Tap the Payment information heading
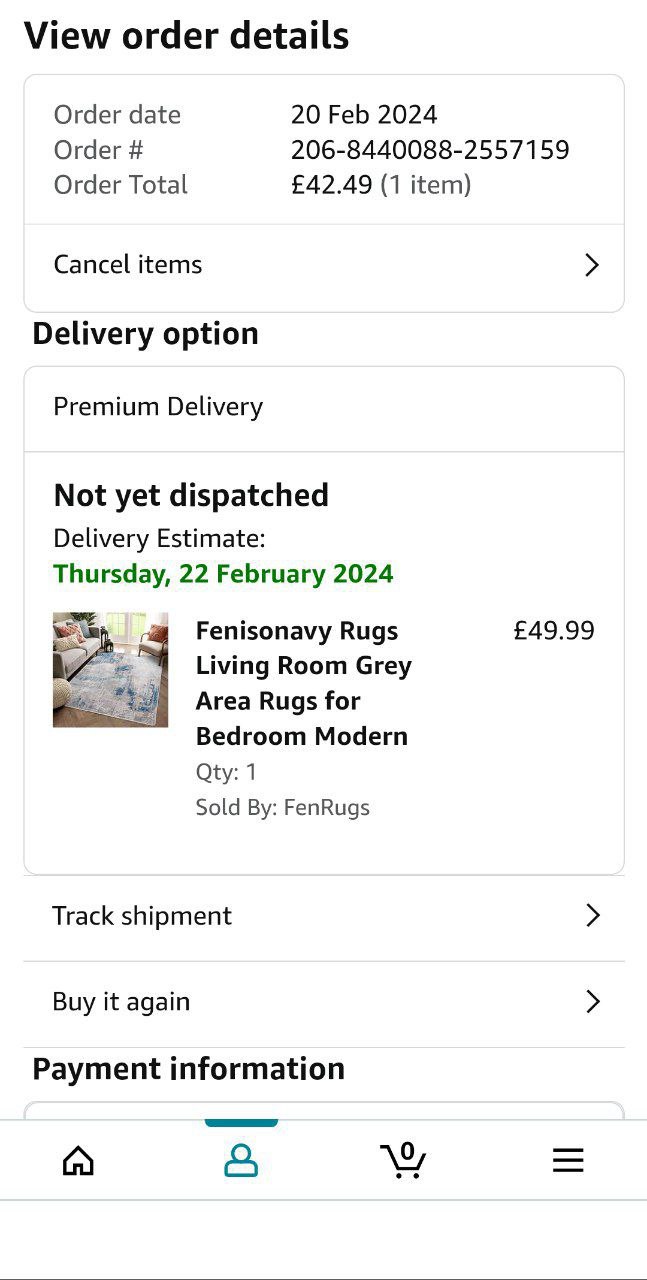The height and width of the screenshot is (1280, 647). (x=189, y=1069)
